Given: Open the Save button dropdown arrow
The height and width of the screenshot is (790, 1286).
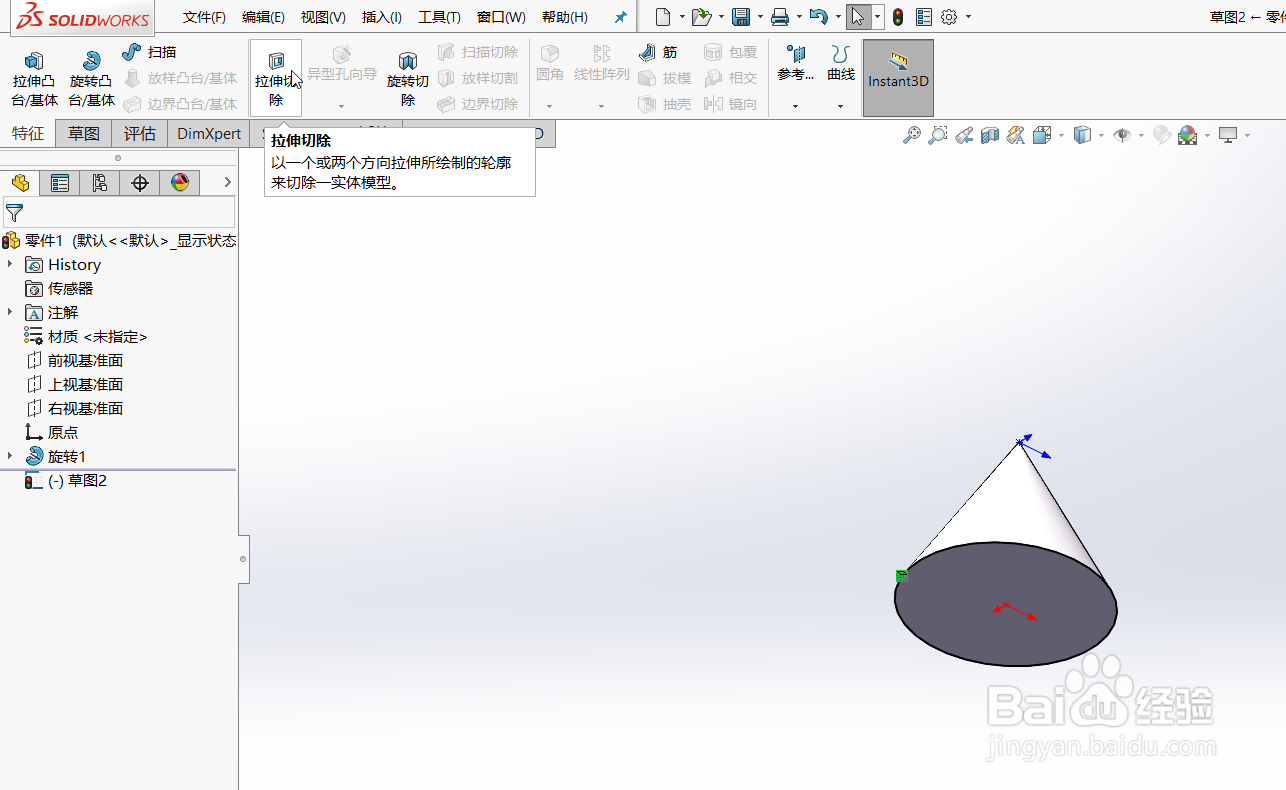Looking at the screenshot, I should pos(760,17).
